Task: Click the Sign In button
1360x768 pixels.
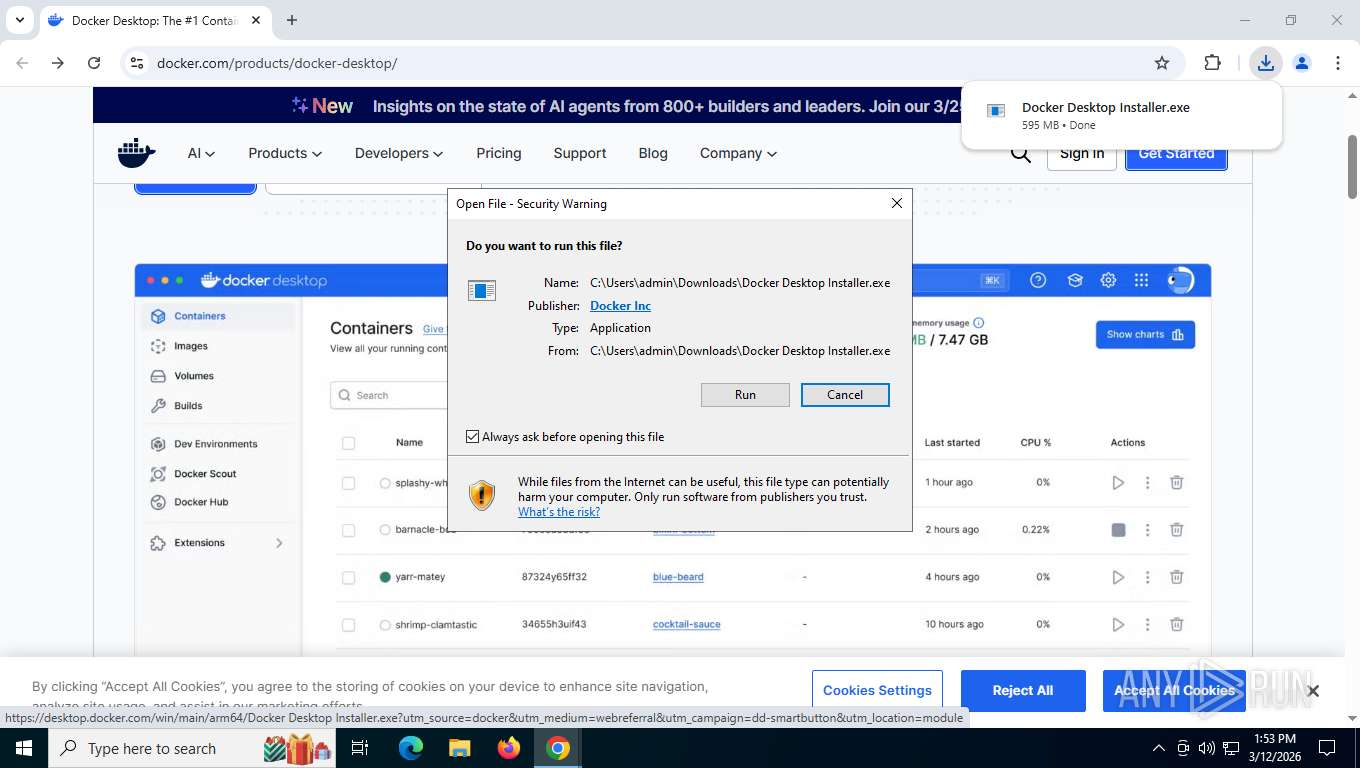Action: click(1082, 154)
